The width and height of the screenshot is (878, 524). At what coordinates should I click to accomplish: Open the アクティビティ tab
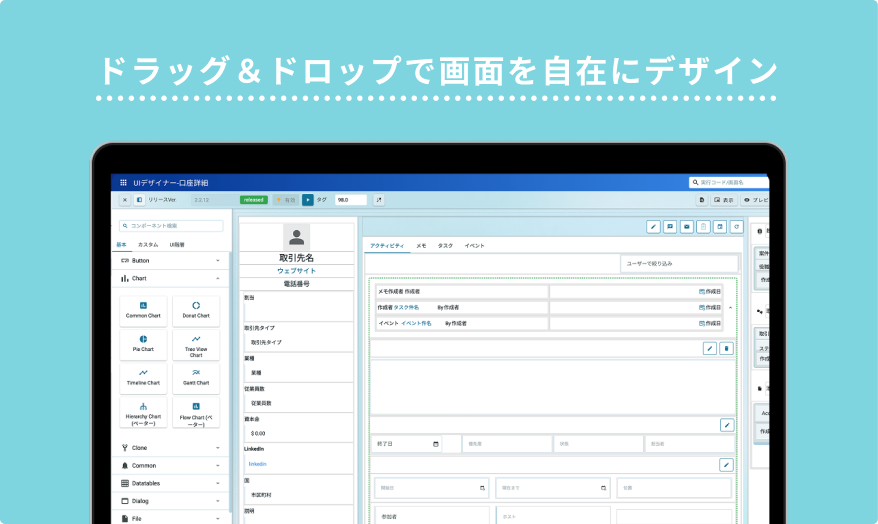coord(387,246)
